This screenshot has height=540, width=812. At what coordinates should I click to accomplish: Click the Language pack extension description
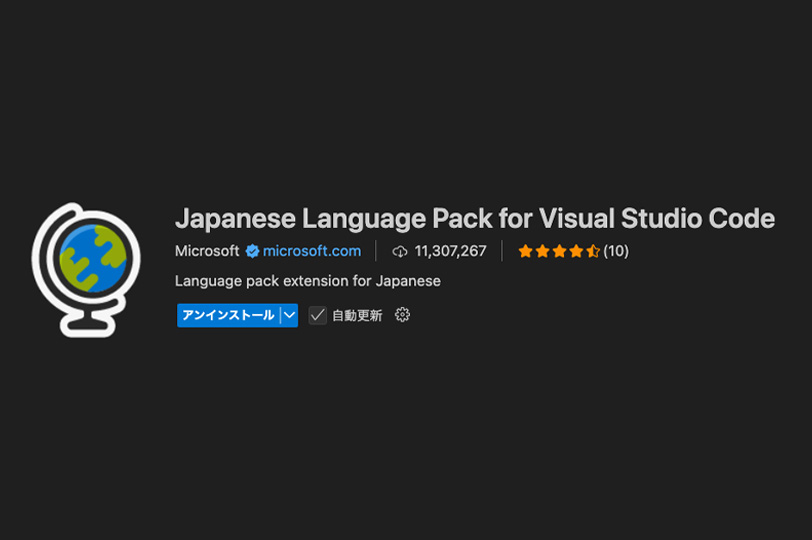click(308, 281)
